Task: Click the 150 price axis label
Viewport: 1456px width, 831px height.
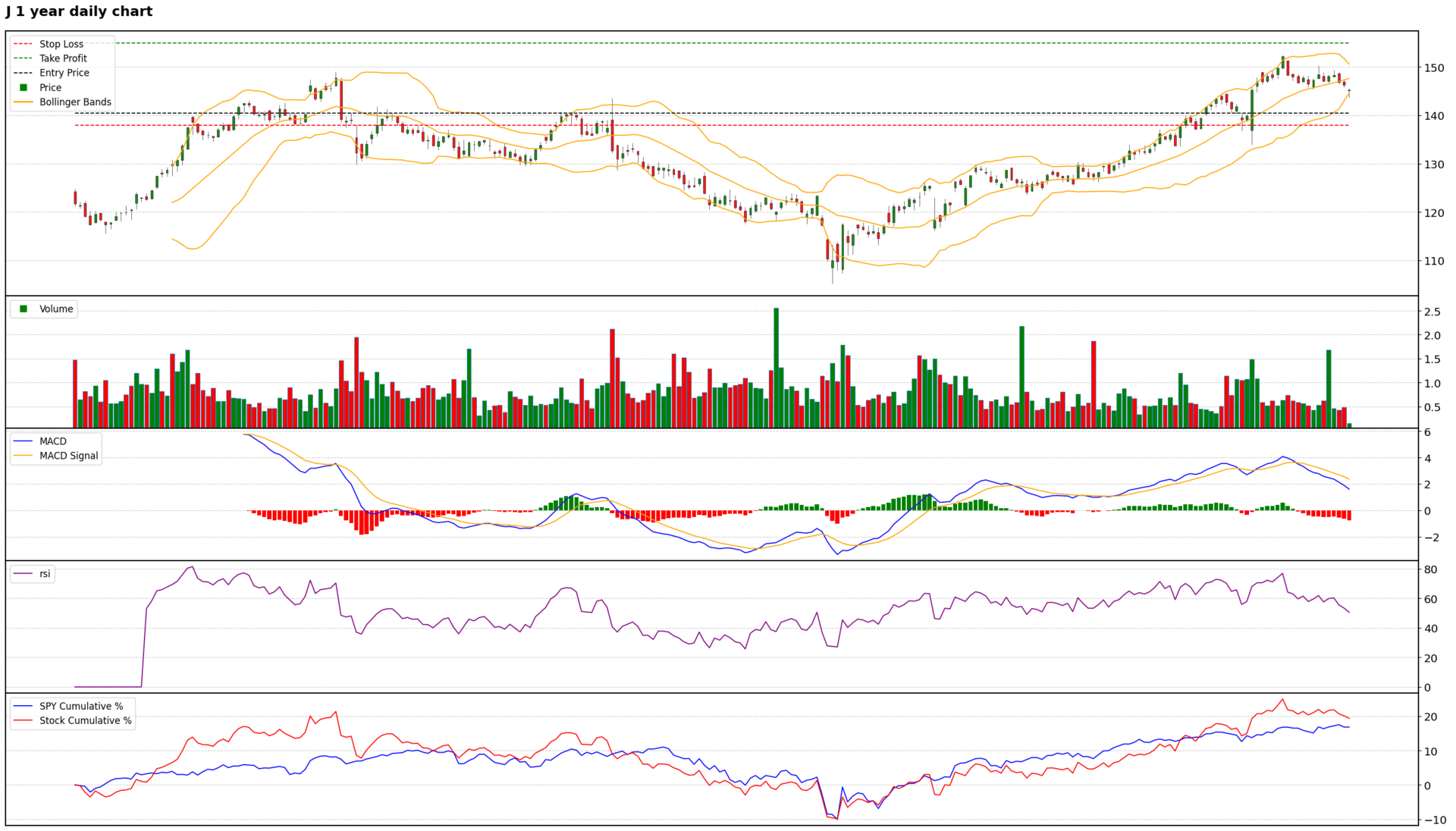Action: (1433, 67)
